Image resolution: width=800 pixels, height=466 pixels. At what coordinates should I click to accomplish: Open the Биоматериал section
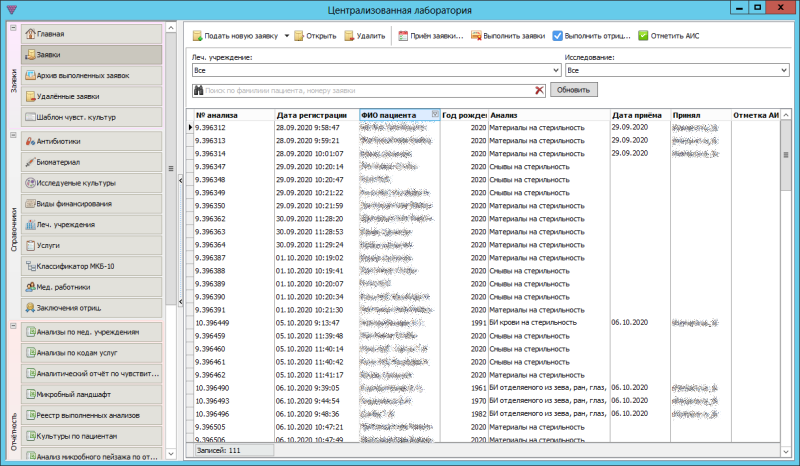click(90, 162)
